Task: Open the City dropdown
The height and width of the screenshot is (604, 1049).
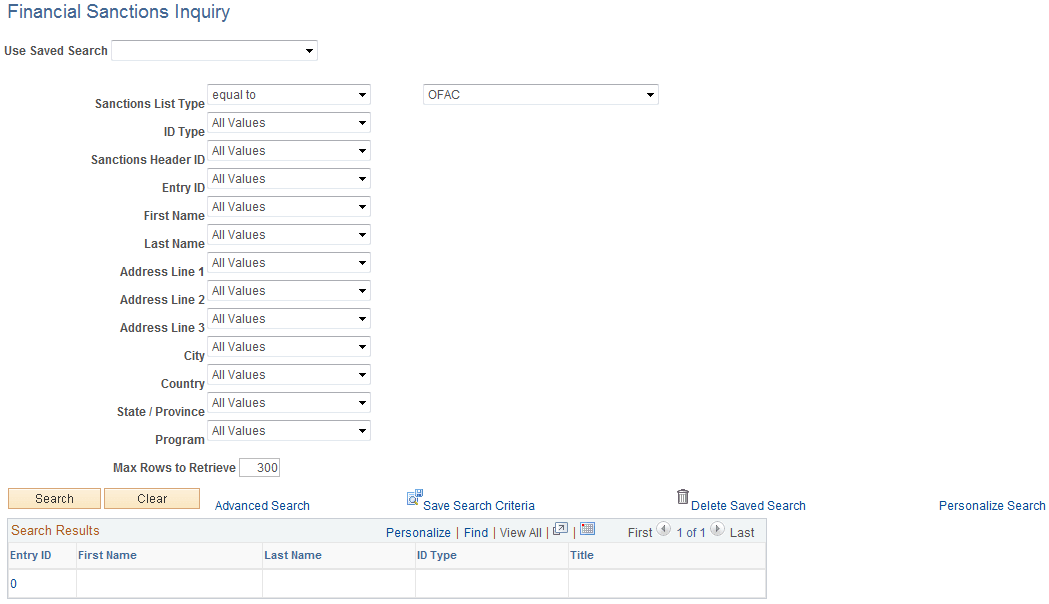Action: tap(289, 348)
